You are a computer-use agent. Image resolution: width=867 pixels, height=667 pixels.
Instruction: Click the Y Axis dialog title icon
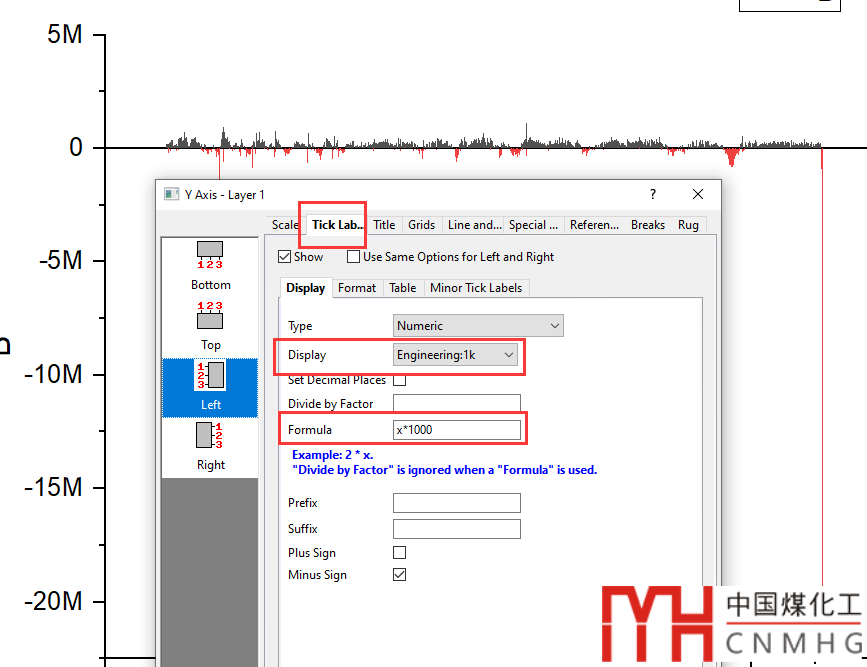[x=171, y=194]
